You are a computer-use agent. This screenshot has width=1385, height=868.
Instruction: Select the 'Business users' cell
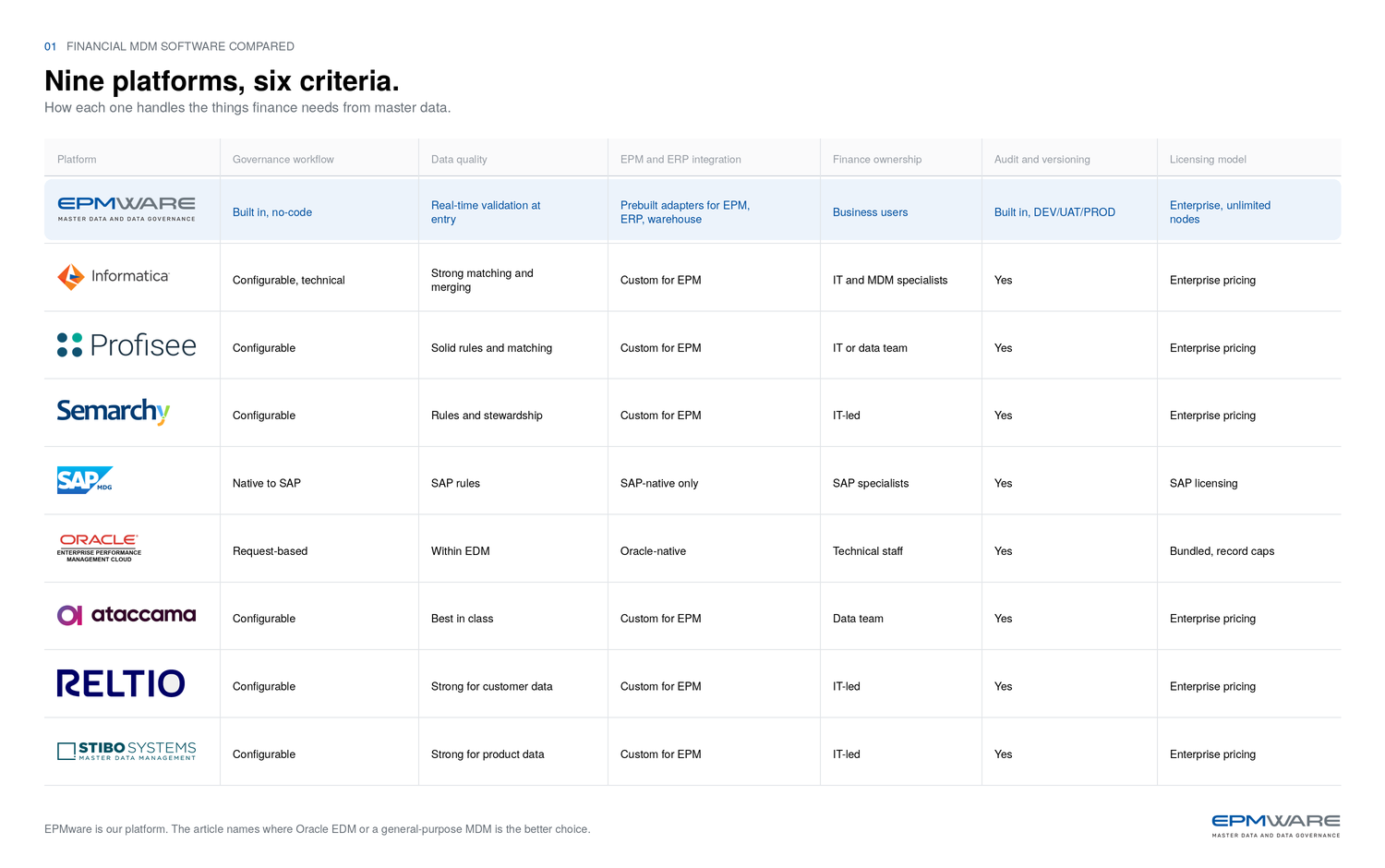[870, 212]
